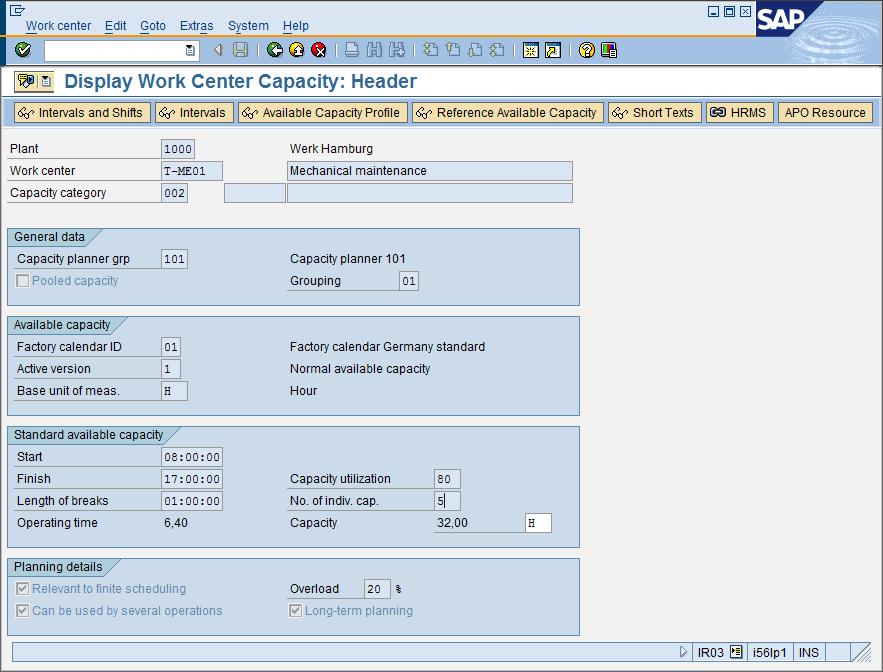Click the Create Shortcut icon
Viewport: 883px width, 672px height.
pyautogui.click(x=553, y=50)
